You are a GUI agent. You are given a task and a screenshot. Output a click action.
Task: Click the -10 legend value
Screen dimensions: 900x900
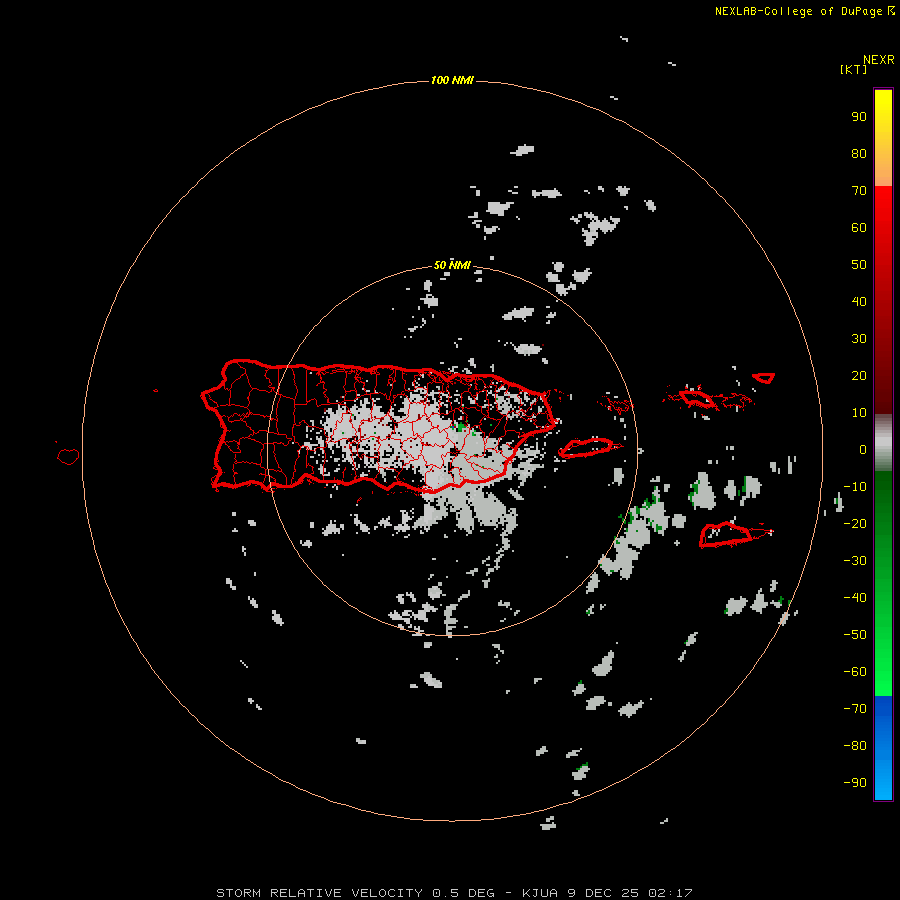(x=855, y=487)
